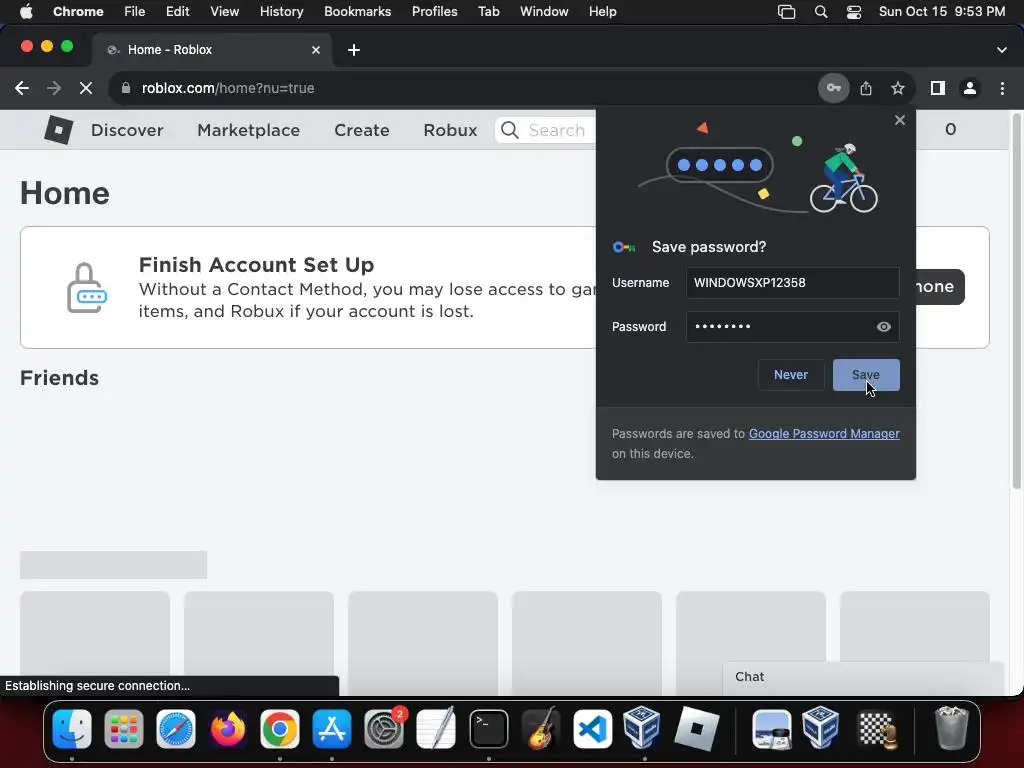Open the Chrome three-dot menu
The image size is (1024, 768).
[1002, 88]
